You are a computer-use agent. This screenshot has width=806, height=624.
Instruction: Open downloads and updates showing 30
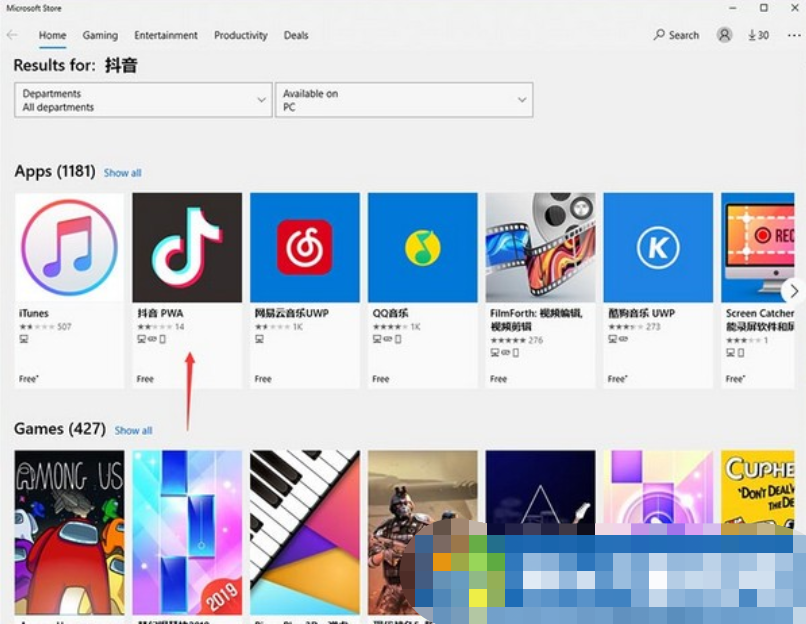[x=759, y=35]
